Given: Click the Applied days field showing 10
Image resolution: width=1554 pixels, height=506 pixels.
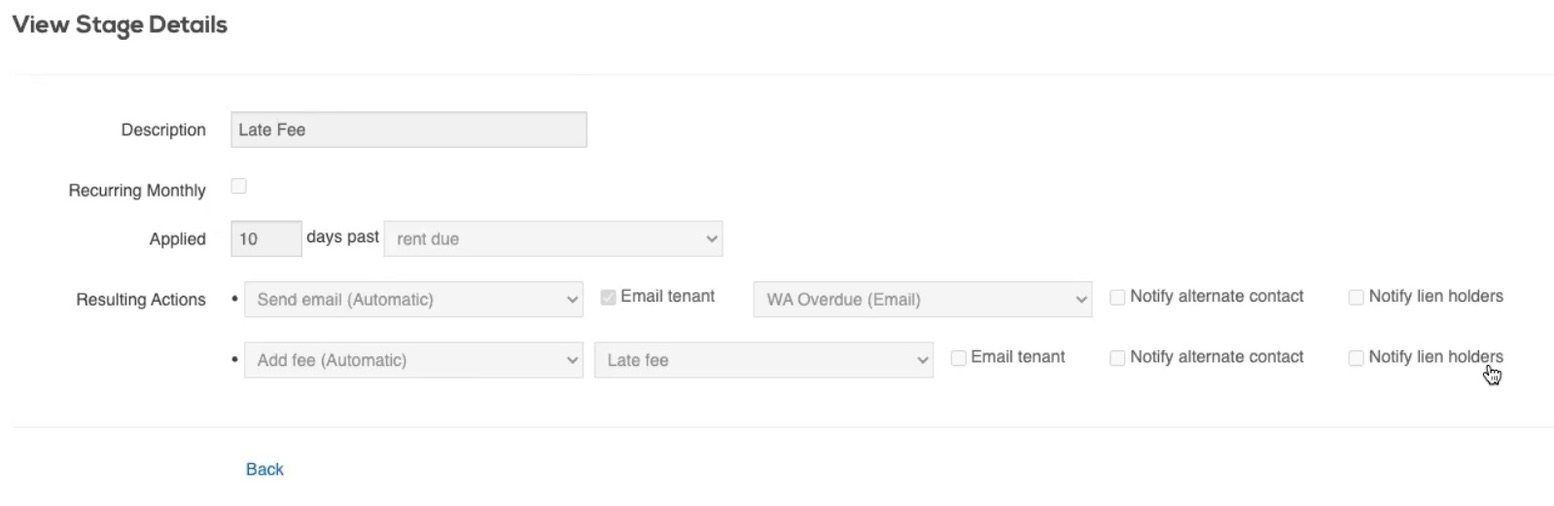Looking at the screenshot, I should pos(266,239).
